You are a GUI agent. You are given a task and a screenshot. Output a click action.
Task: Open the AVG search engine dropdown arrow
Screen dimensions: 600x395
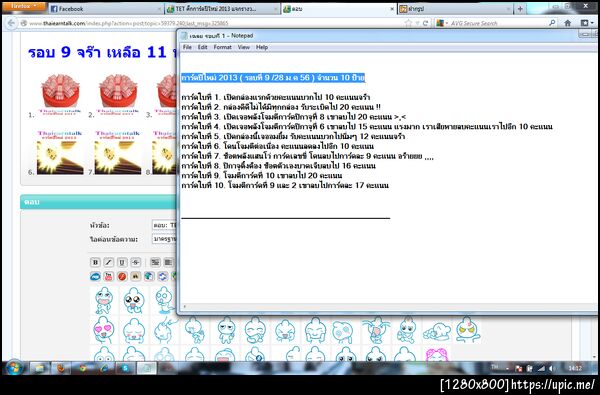(x=447, y=24)
